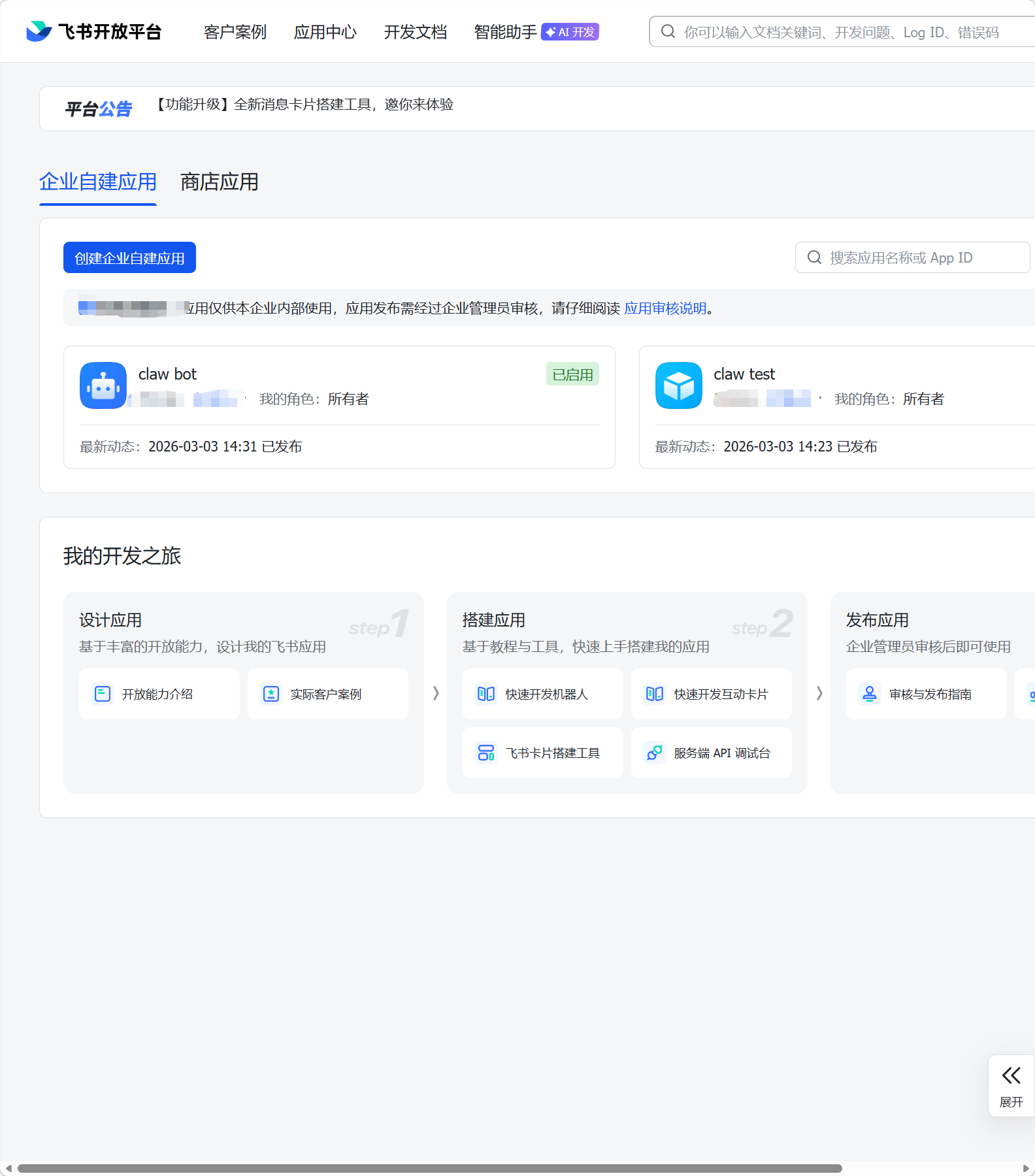Screen dimensions: 1035x1176
Task: Click the 创建企业自建应用 button
Action: 129,257
